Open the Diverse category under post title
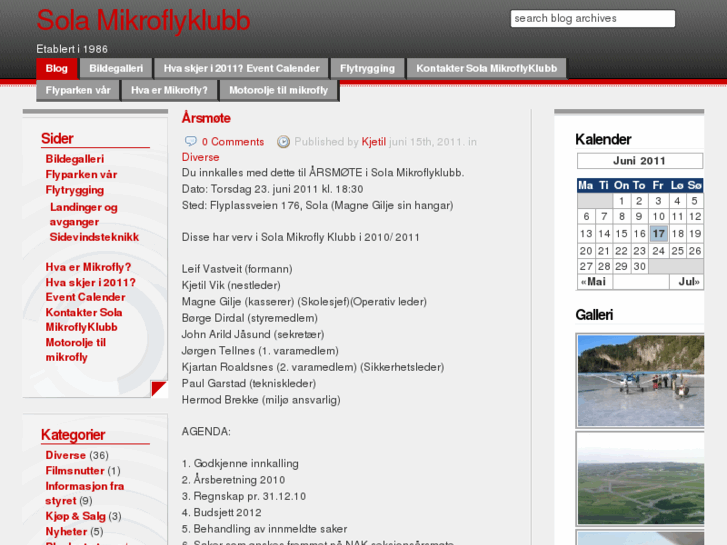 tap(200, 157)
